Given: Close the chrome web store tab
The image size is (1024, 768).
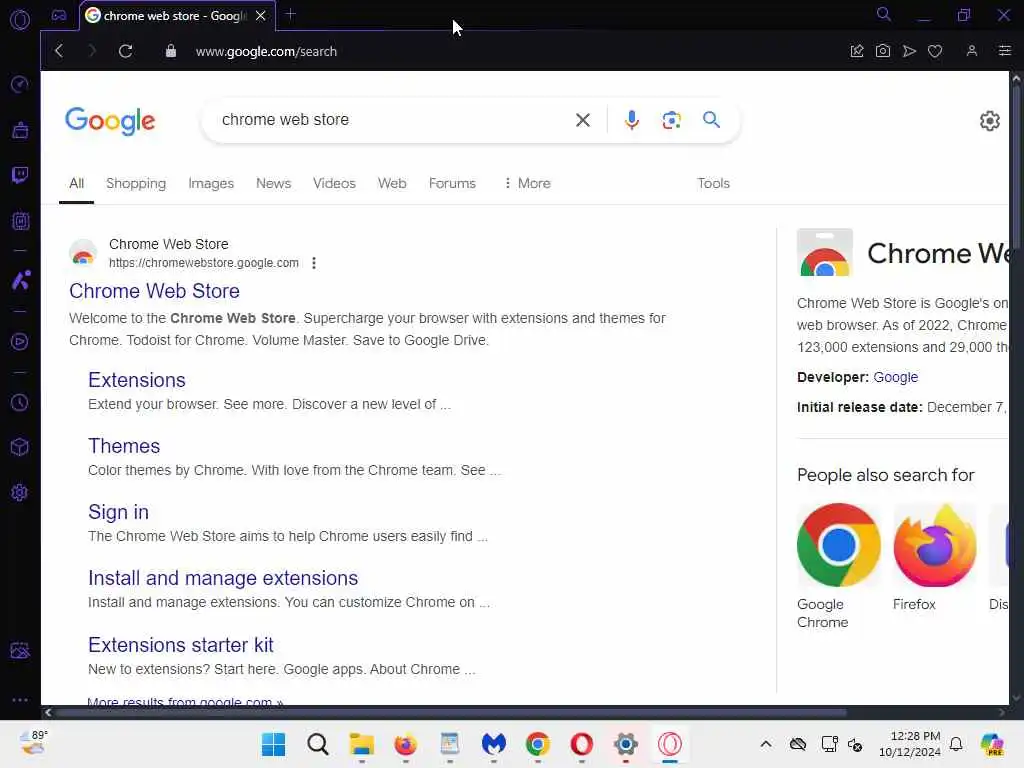Looking at the screenshot, I should click(x=261, y=16).
